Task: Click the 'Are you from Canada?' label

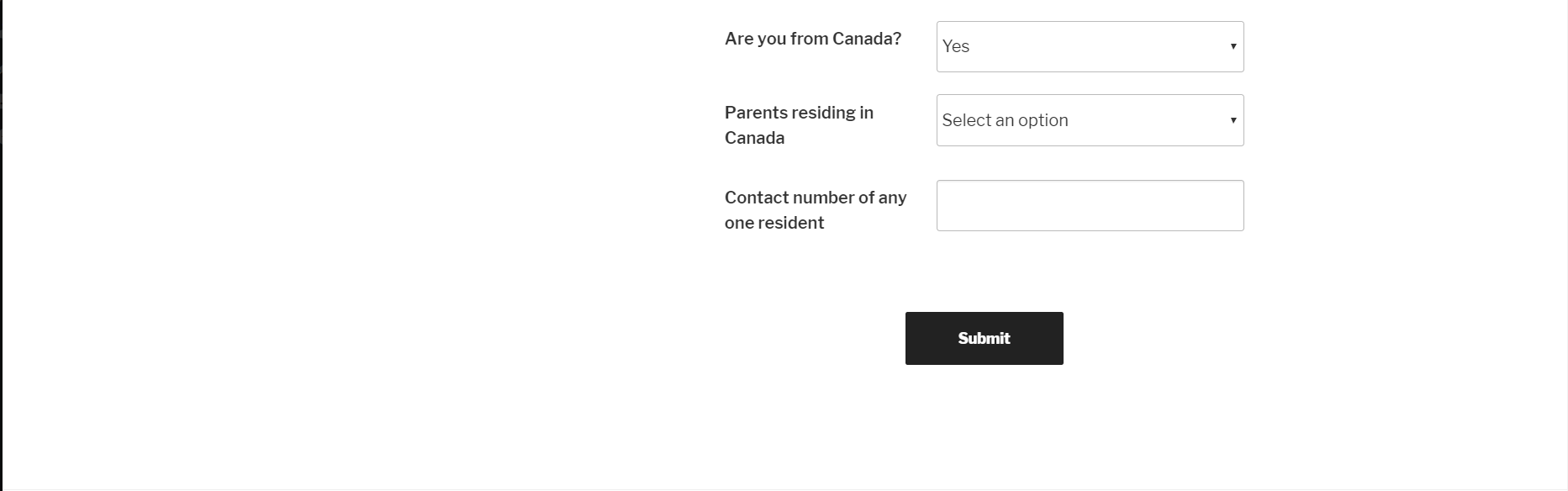Action: pyautogui.click(x=812, y=38)
